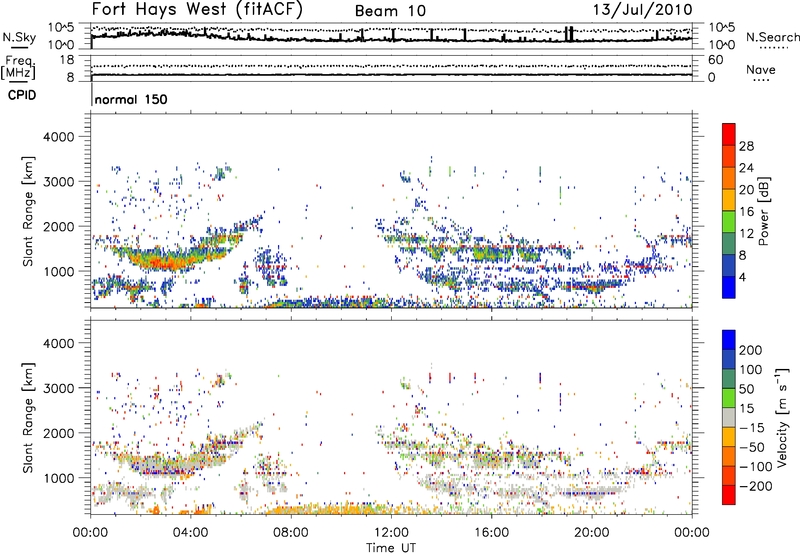The image size is (800, 554).
Task: Click the 'Slant Range [km]' label of power panel
Action: pyautogui.click(x=28, y=211)
